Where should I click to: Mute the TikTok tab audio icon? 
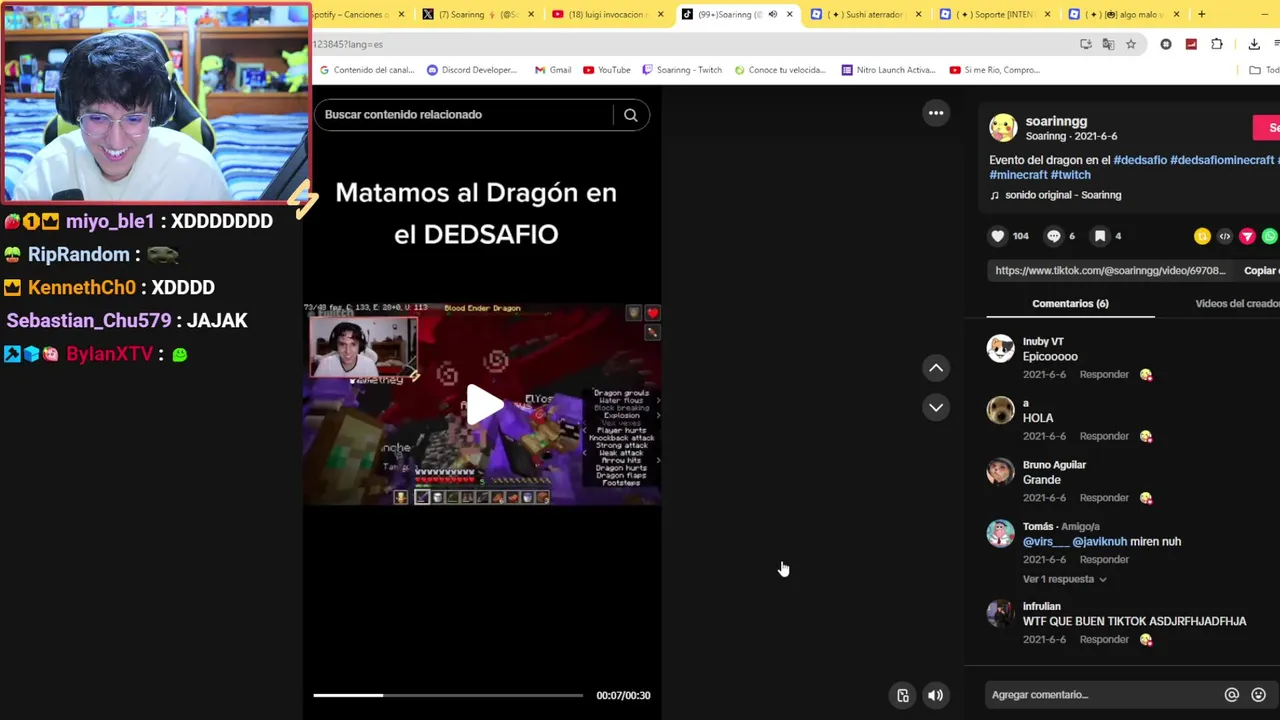pyautogui.click(x=772, y=14)
